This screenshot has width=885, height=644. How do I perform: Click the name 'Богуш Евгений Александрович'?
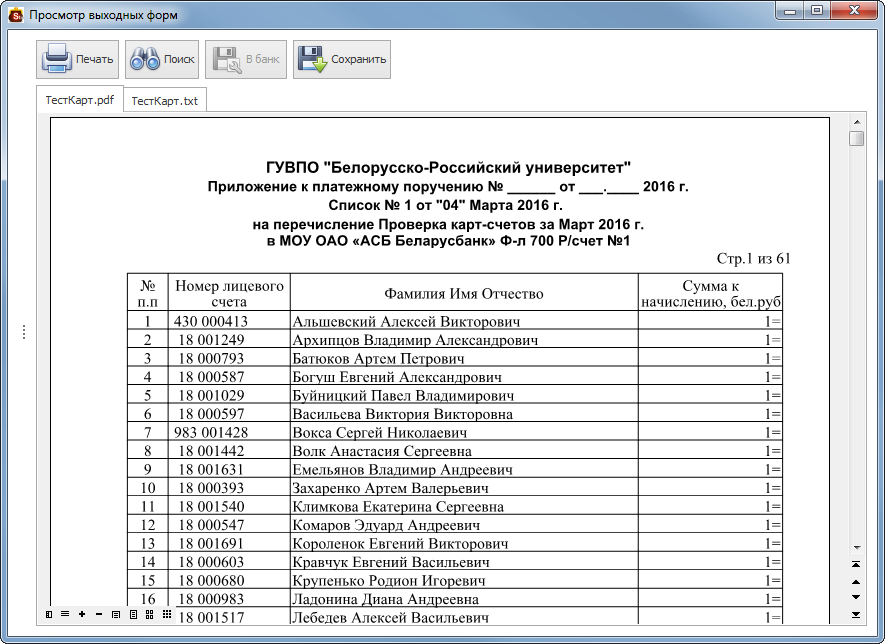point(397,377)
